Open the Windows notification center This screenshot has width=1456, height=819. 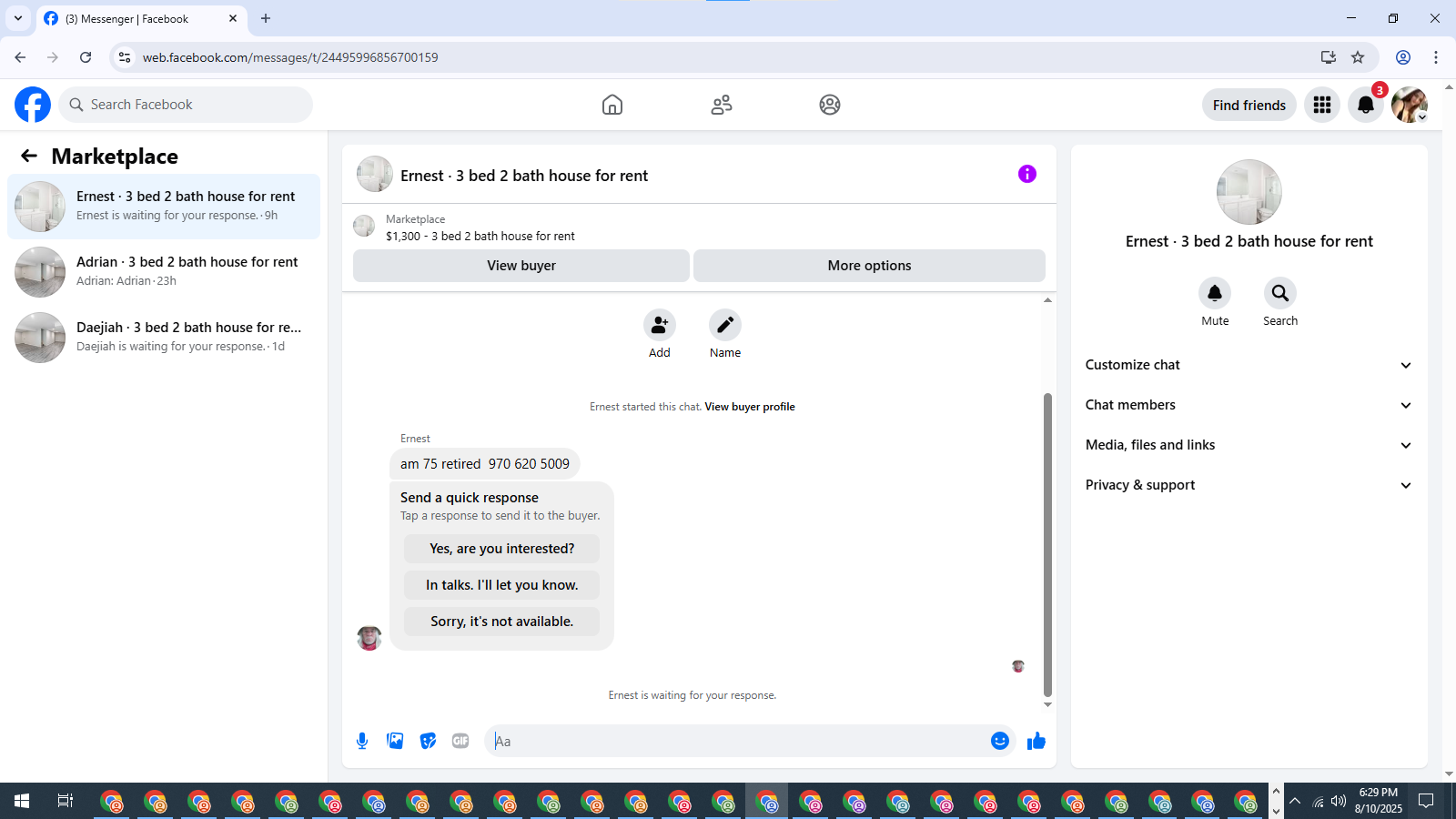pos(1426,801)
